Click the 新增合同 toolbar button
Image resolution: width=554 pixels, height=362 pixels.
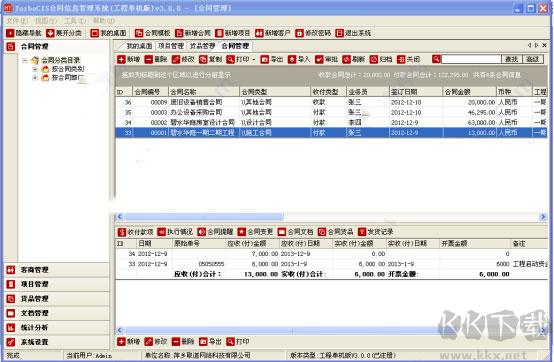[193, 33]
